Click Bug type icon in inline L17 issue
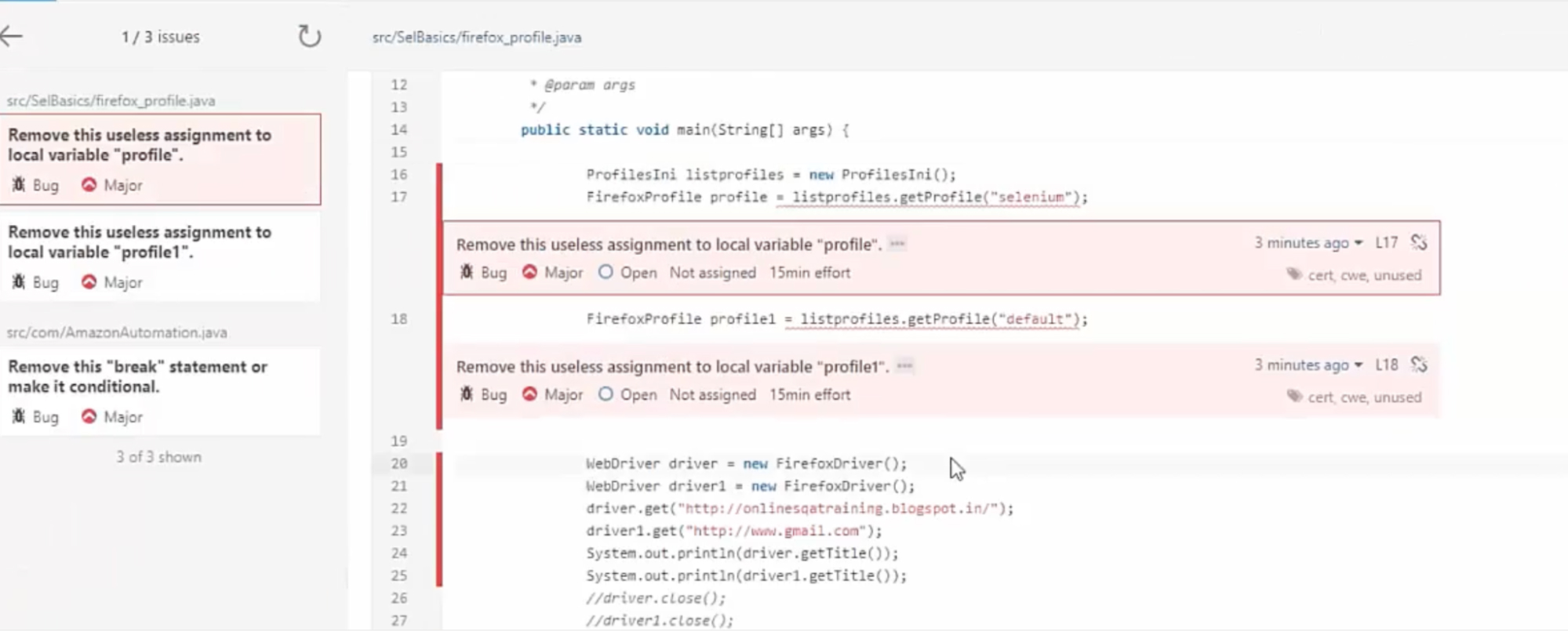Viewport: 1568px width, 631px height. click(467, 273)
